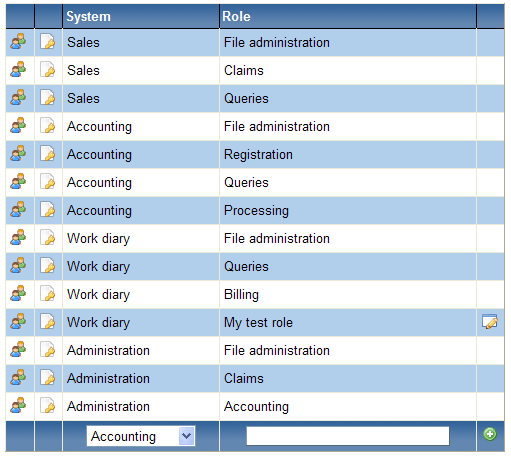Select the Registration role cell
The height and width of the screenshot is (458, 511).
[x=348, y=154]
